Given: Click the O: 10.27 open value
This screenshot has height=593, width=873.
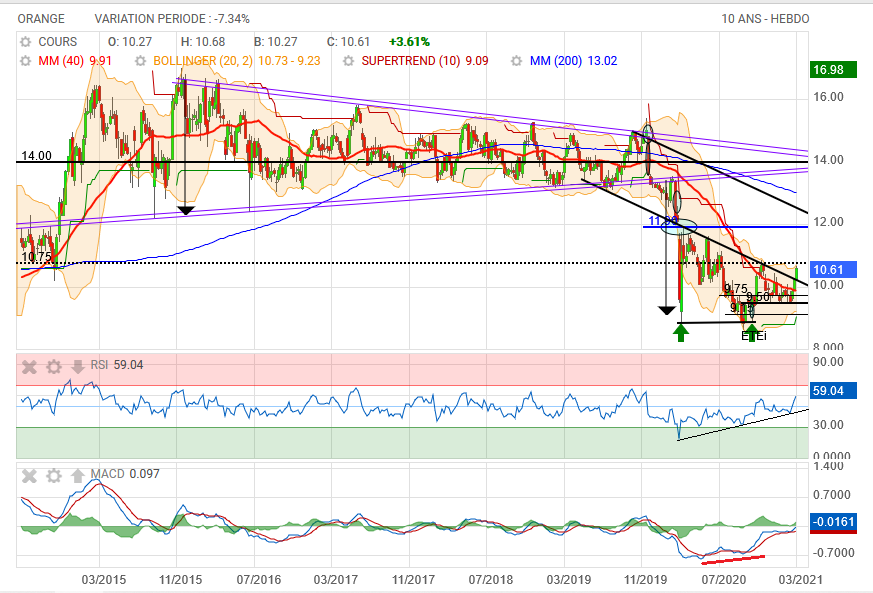Looking at the screenshot, I should tap(130, 42).
